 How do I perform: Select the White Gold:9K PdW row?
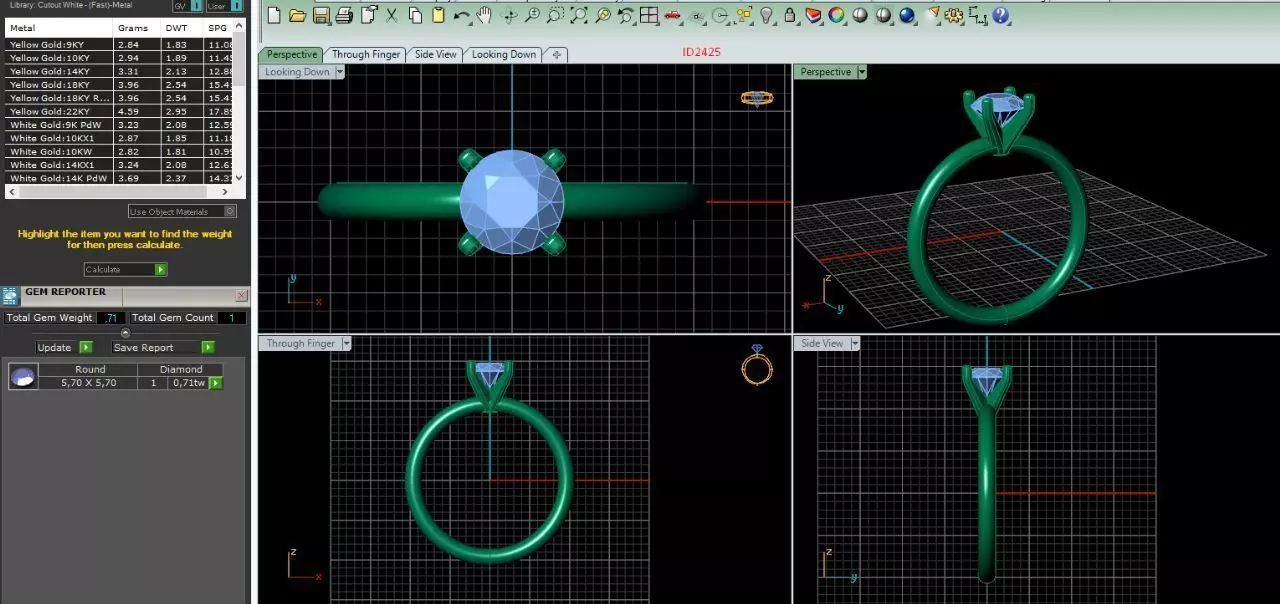tap(118, 125)
